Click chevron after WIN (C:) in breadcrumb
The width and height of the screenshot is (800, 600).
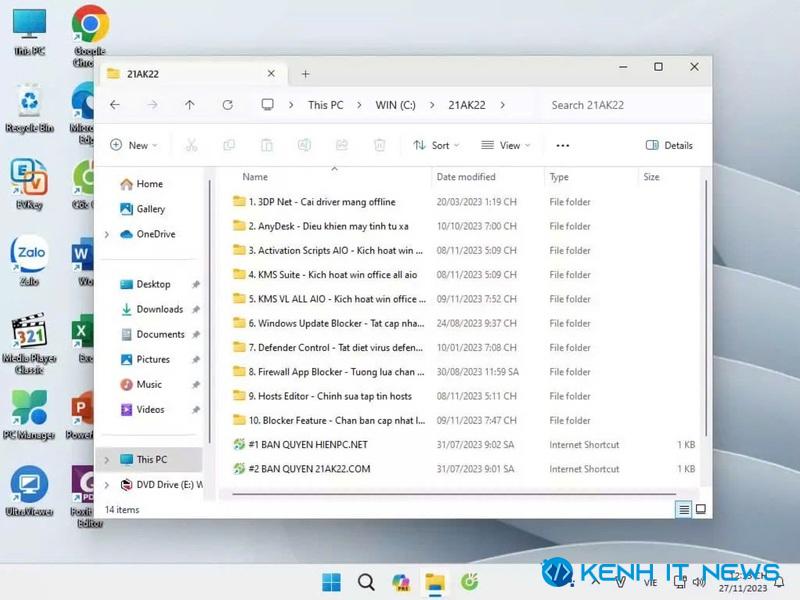click(x=432, y=105)
